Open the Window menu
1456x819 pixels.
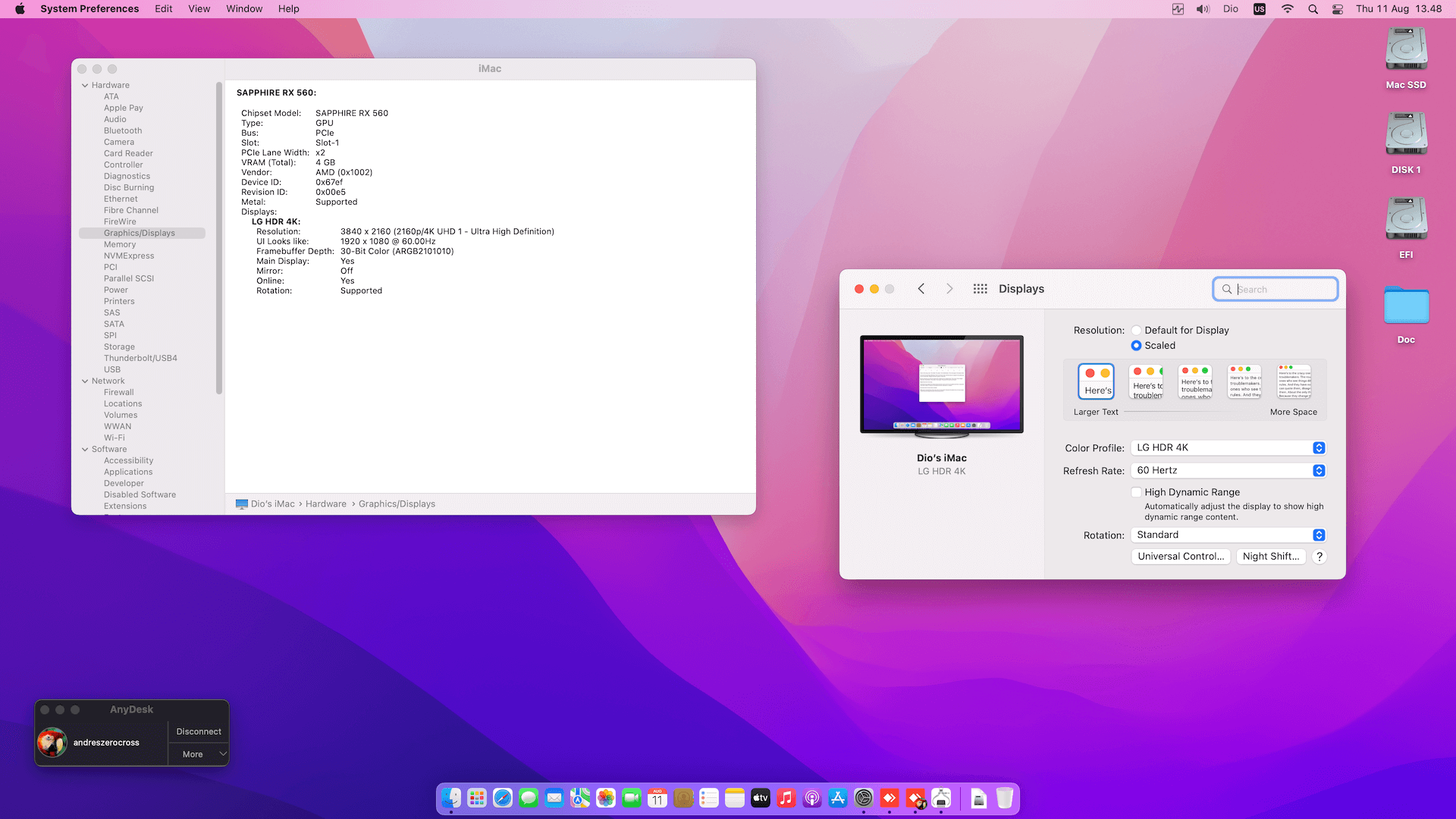pyautogui.click(x=243, y=9)
